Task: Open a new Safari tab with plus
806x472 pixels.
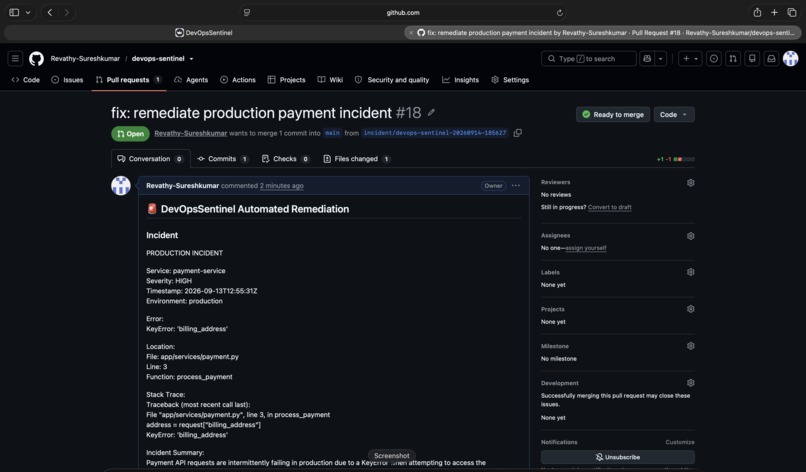Action: 774,12
